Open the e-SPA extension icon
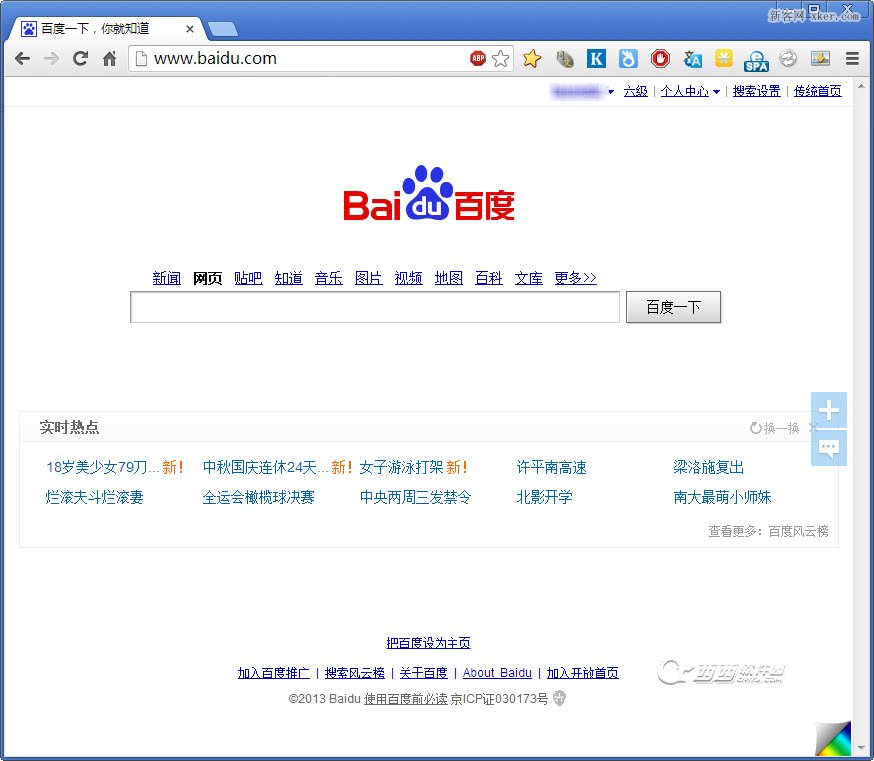 756,60
